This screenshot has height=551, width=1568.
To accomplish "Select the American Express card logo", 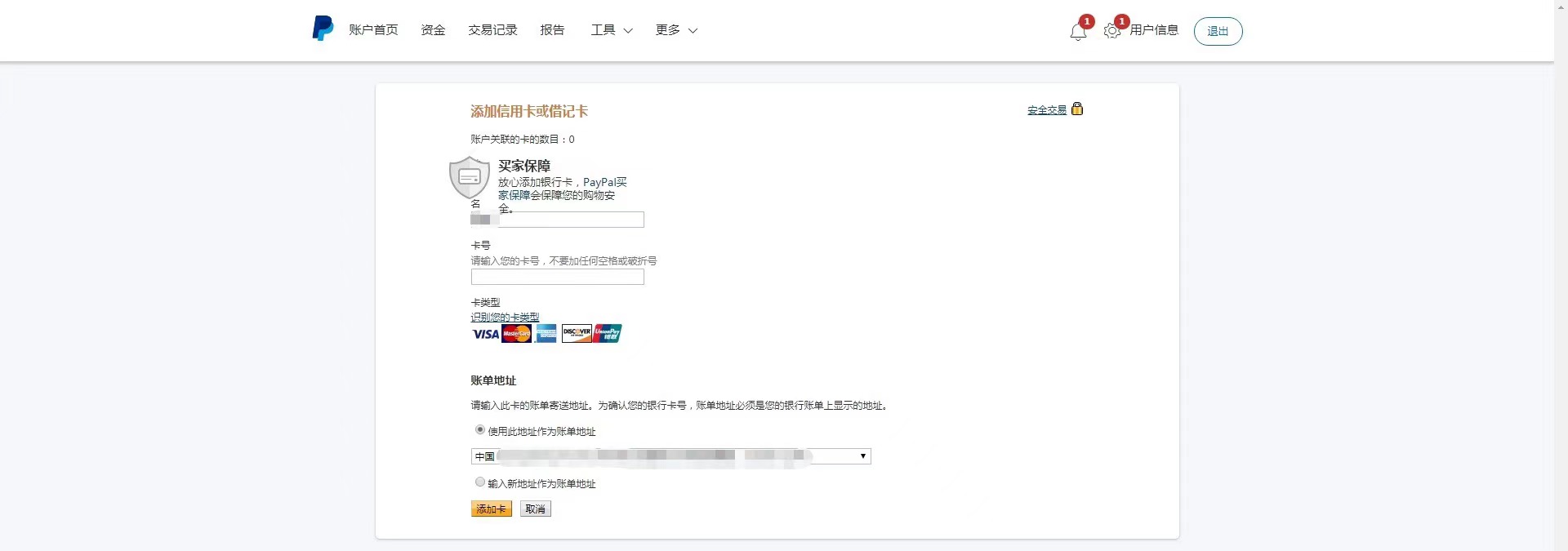I will pyautogui.click(x=546, y=334).
